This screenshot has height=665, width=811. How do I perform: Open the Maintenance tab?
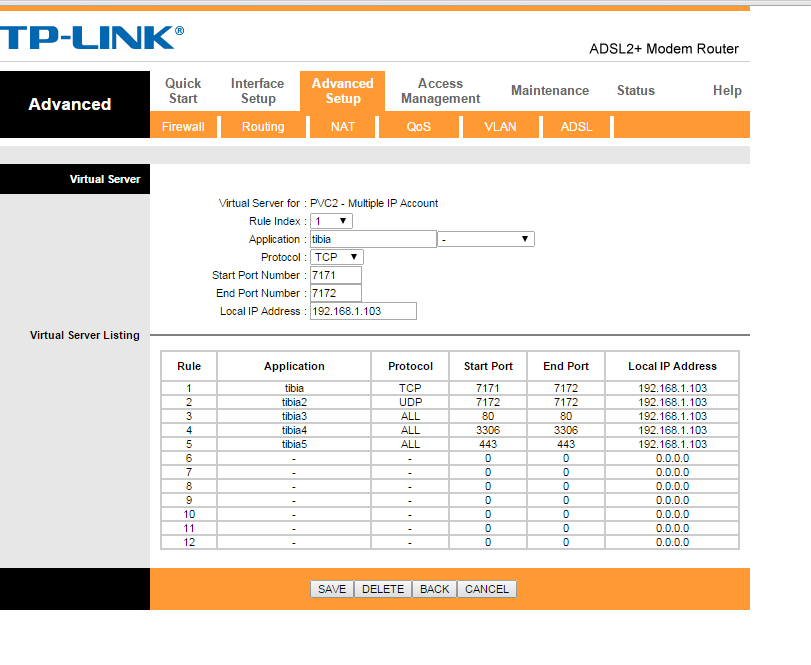coord(550,90)
